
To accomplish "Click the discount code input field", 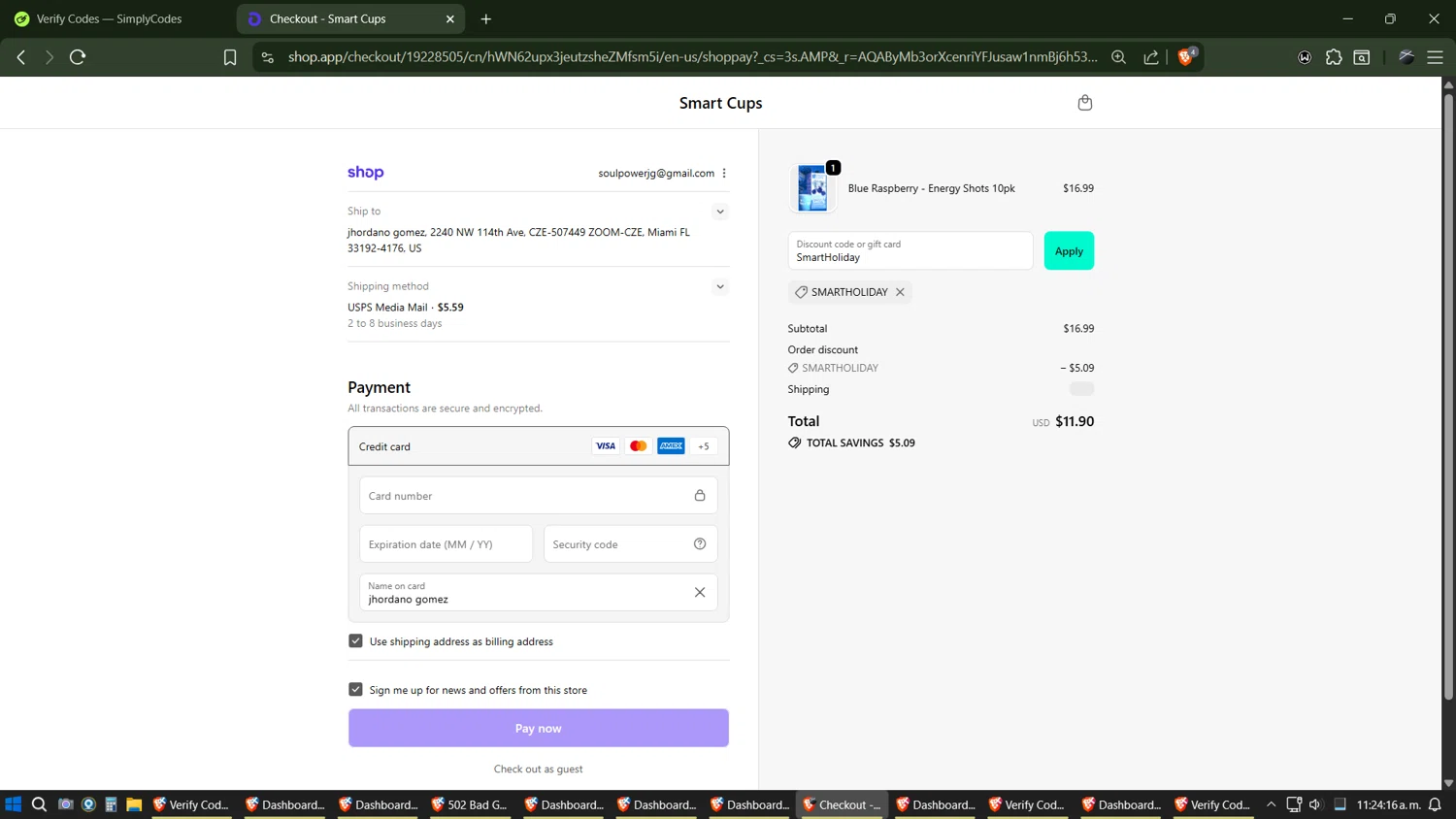I will [910, 250].
